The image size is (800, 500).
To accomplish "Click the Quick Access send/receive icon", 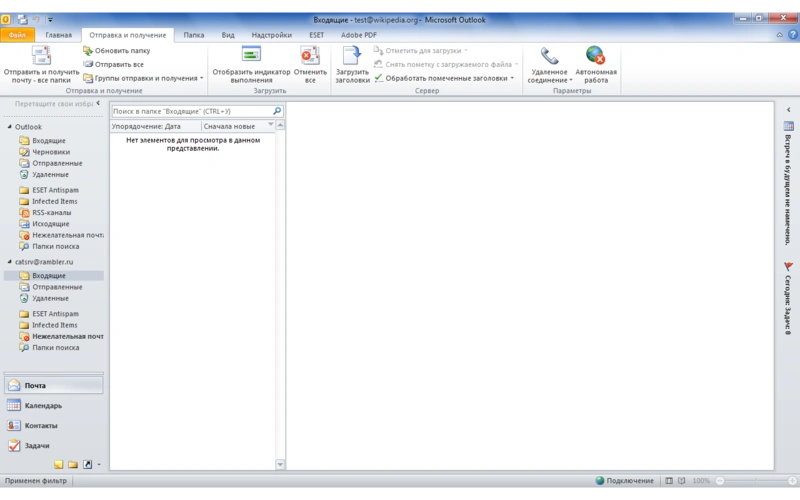I will (x=22, y=19).
